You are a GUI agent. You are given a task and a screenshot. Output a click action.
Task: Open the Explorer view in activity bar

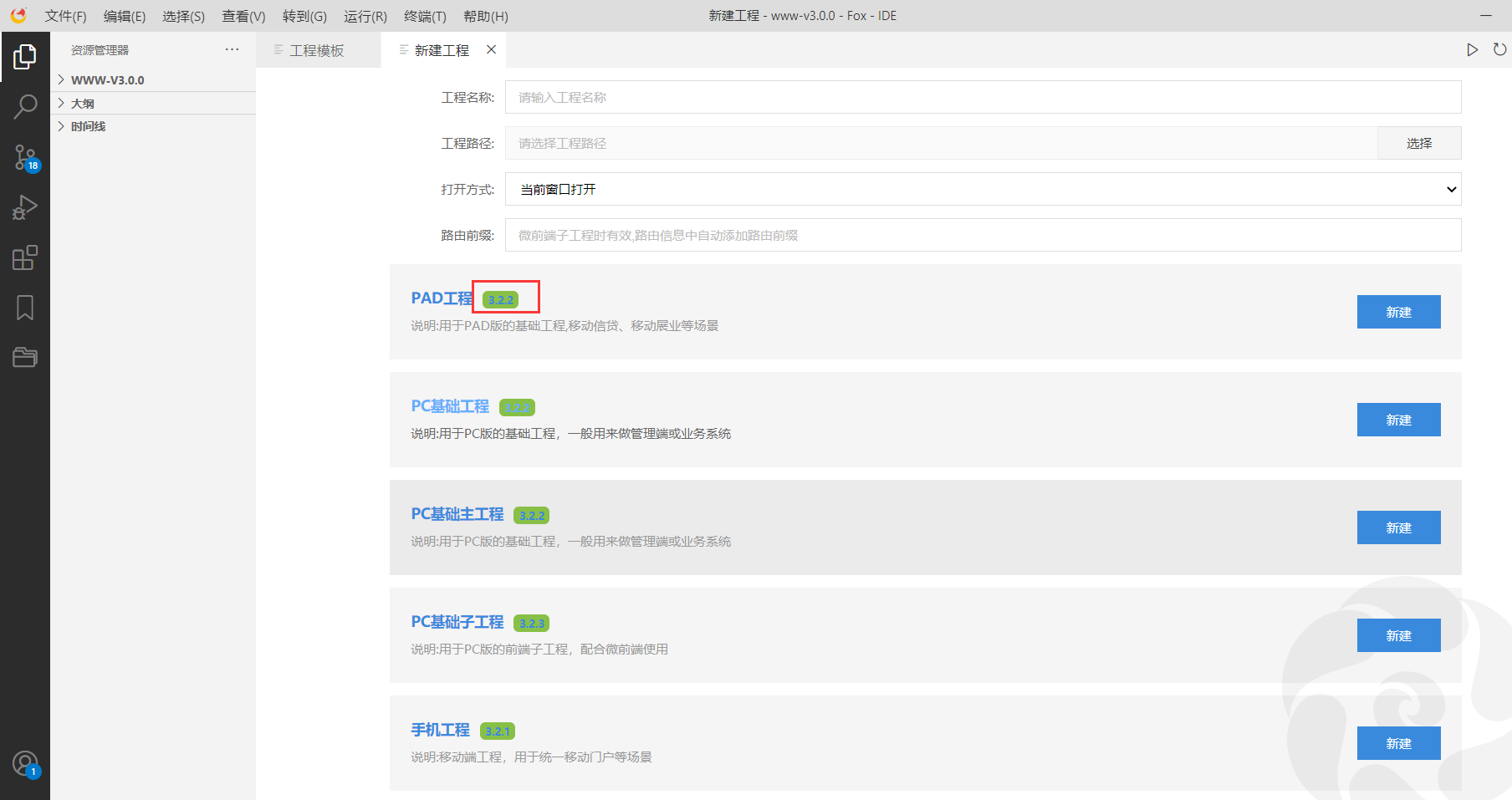click(x=25, y=57)
